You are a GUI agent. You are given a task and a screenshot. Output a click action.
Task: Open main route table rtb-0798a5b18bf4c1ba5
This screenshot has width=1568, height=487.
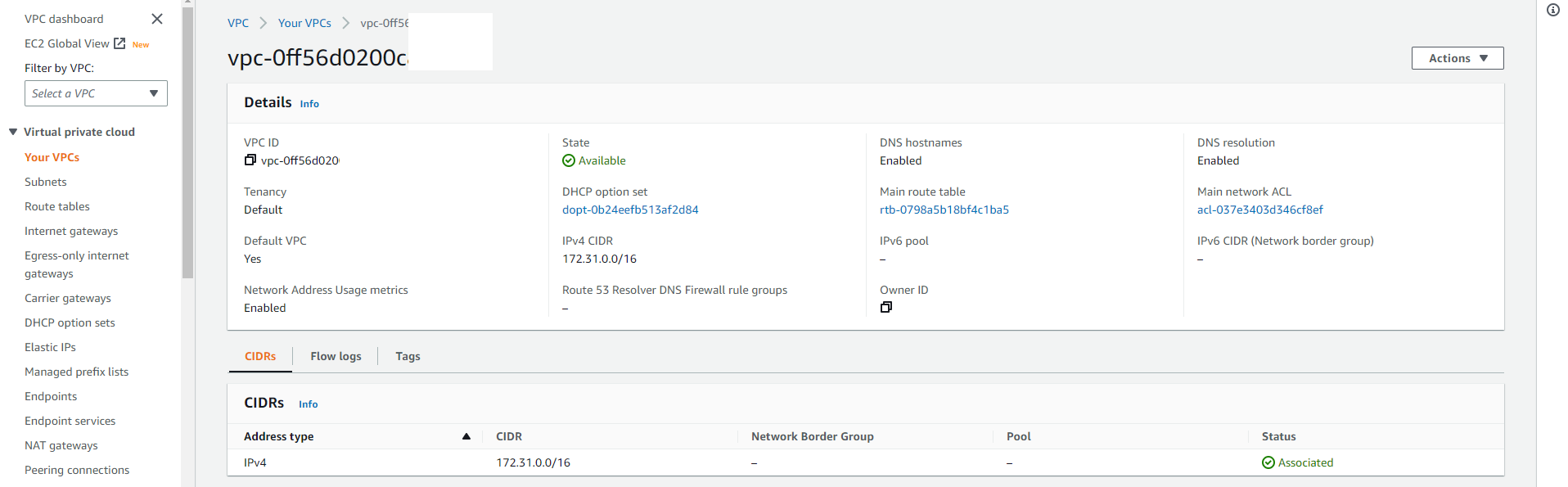[944, 210]
